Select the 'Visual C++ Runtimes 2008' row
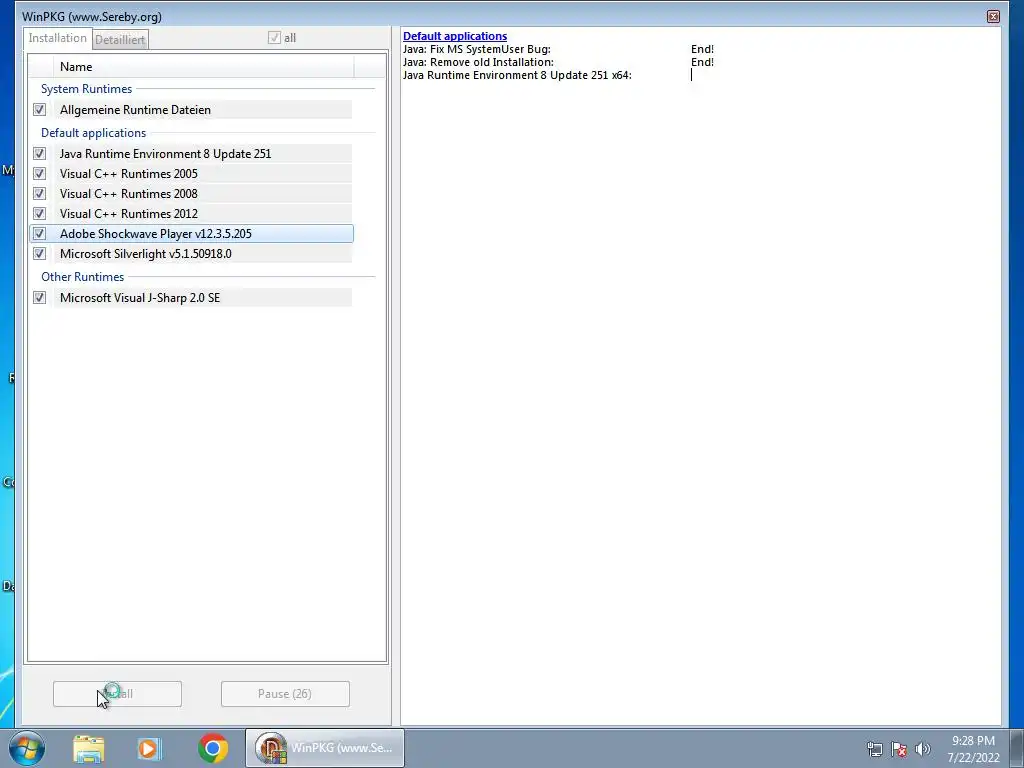The height and width of the screenshot is (768, 1024). (191, 193)
